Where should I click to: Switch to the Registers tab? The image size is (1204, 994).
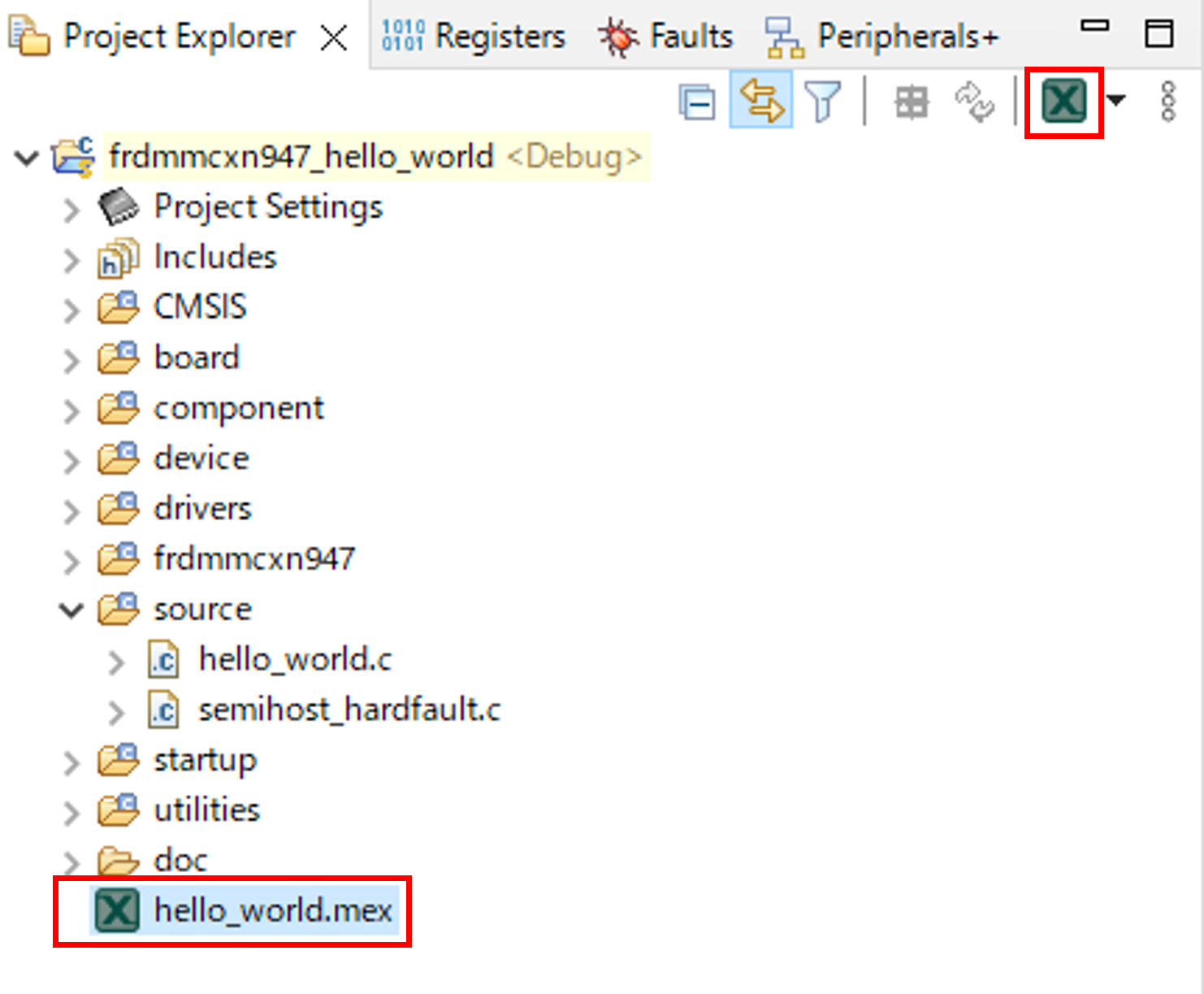click(474, 37)
